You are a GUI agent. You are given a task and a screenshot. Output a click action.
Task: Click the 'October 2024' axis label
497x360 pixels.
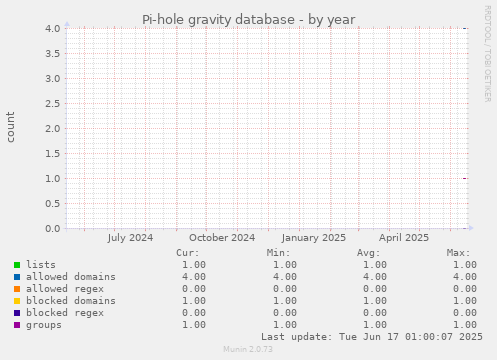[222, 238]
